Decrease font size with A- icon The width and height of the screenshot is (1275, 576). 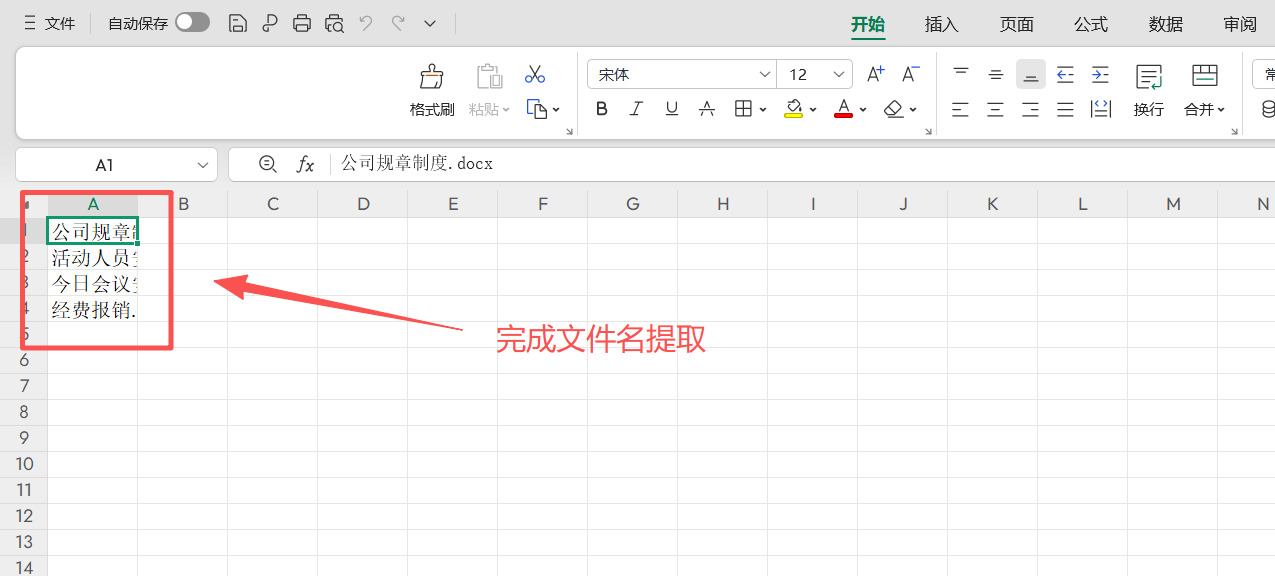pyautogui.click(x=910, y=74)
